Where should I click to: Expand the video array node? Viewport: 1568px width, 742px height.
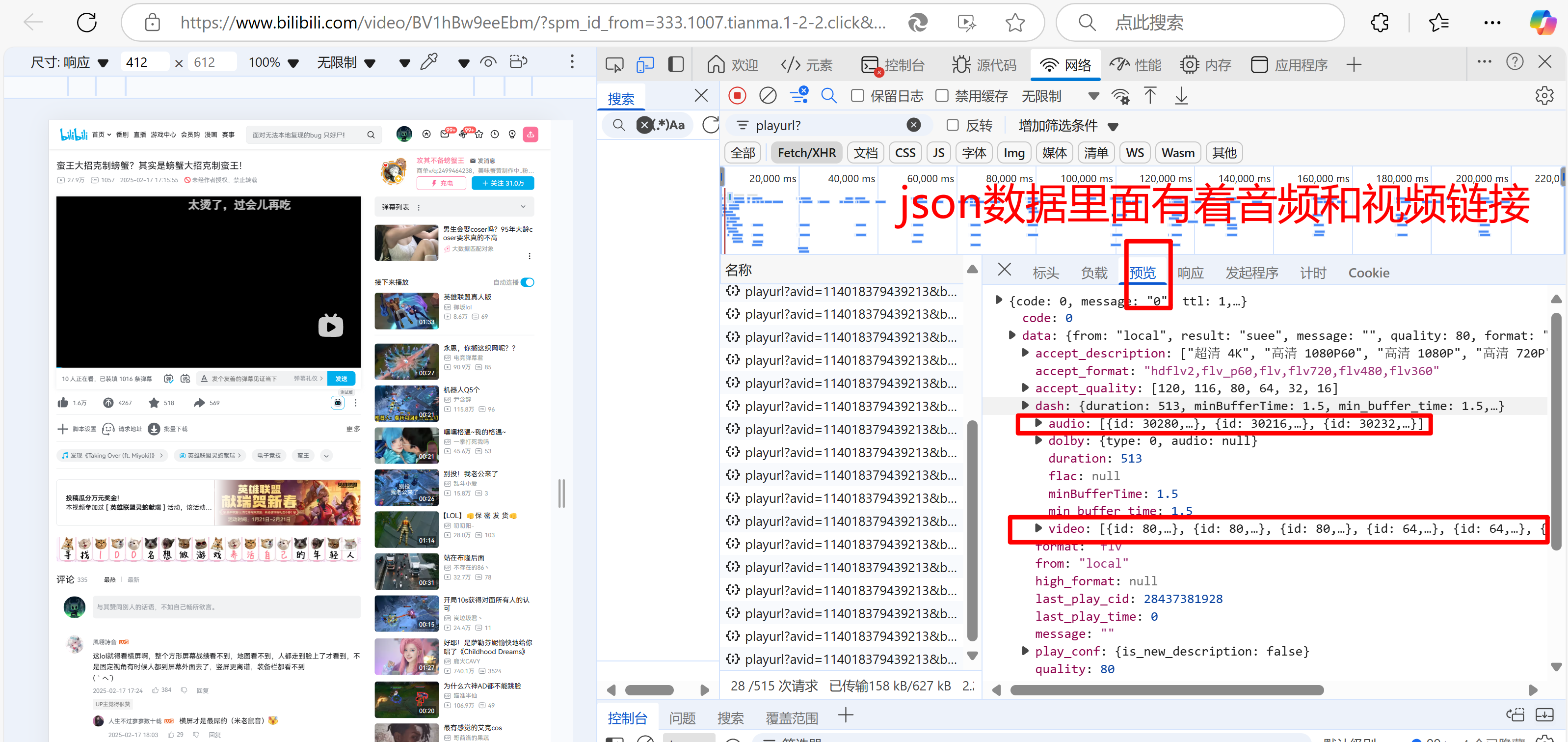(1039, 528)
